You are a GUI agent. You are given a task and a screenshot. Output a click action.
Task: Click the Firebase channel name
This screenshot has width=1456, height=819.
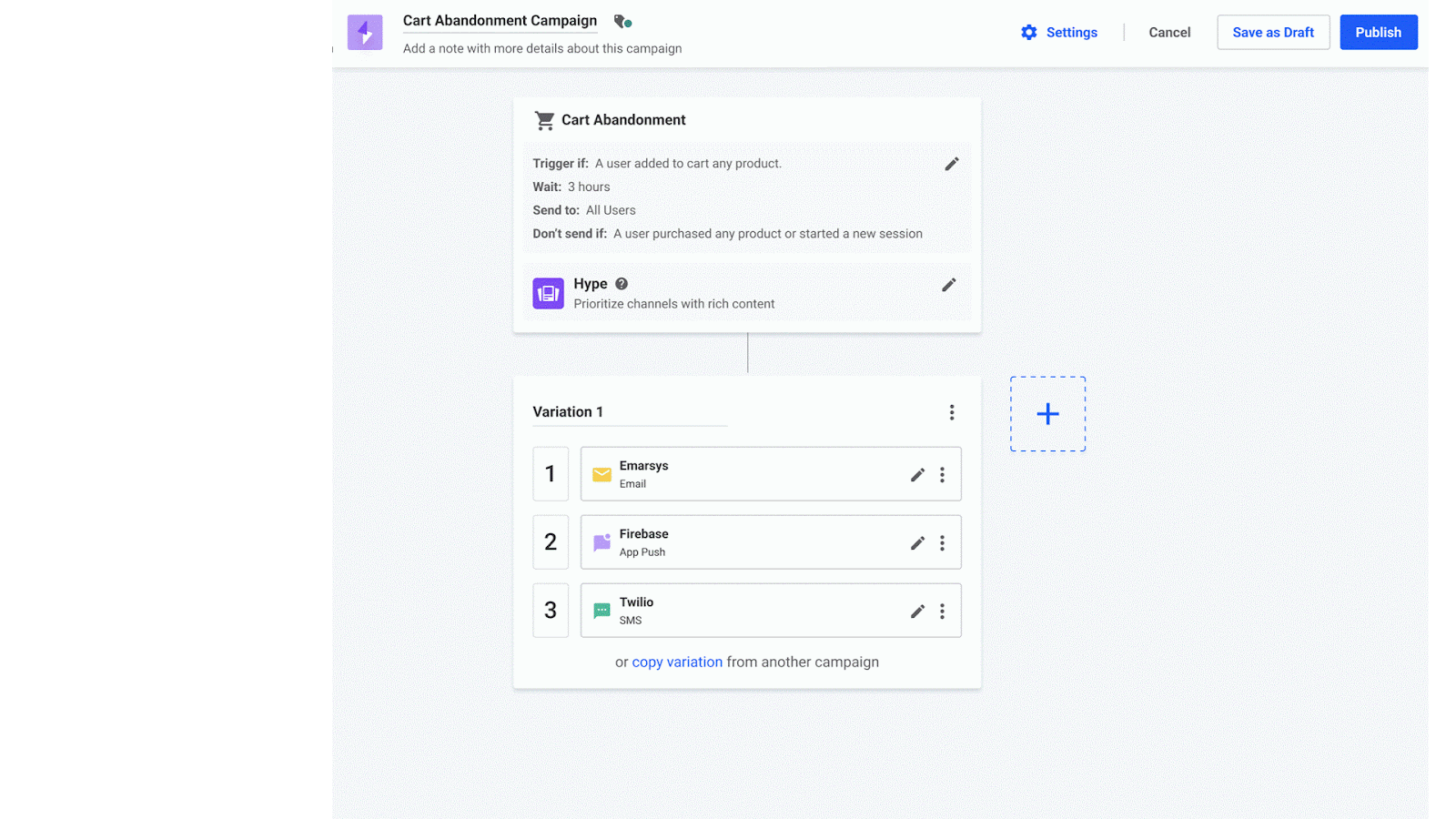pyautogui.click(x=643, y=534)
